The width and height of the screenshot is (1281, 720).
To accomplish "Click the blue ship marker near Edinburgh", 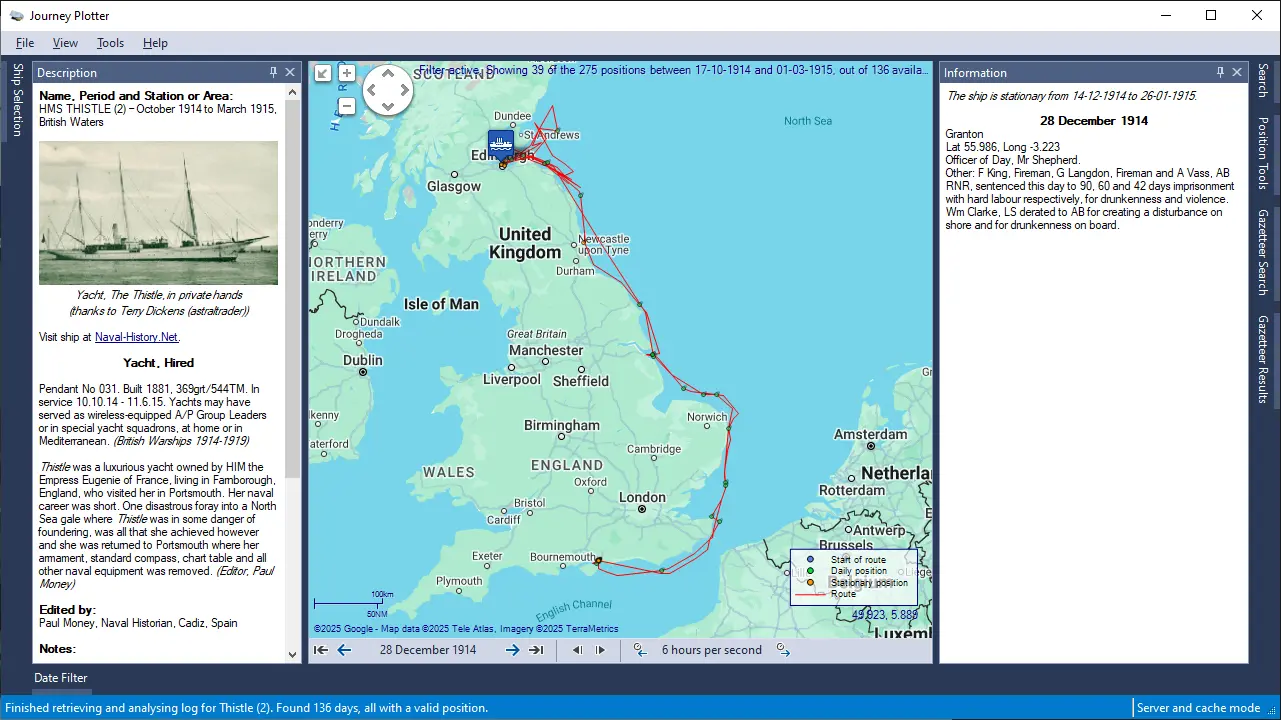I will click(501, 143).
